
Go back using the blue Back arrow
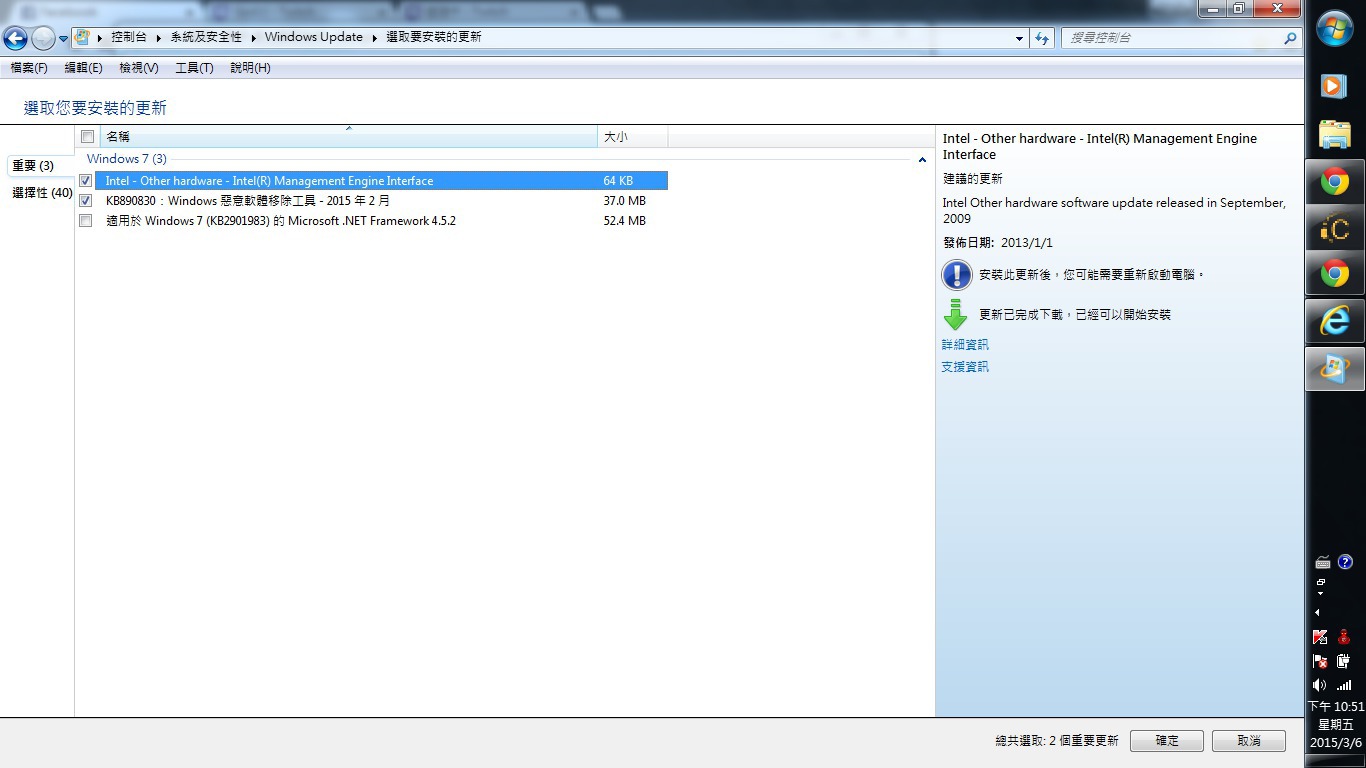pyautogui.click(x=15, y=38)
